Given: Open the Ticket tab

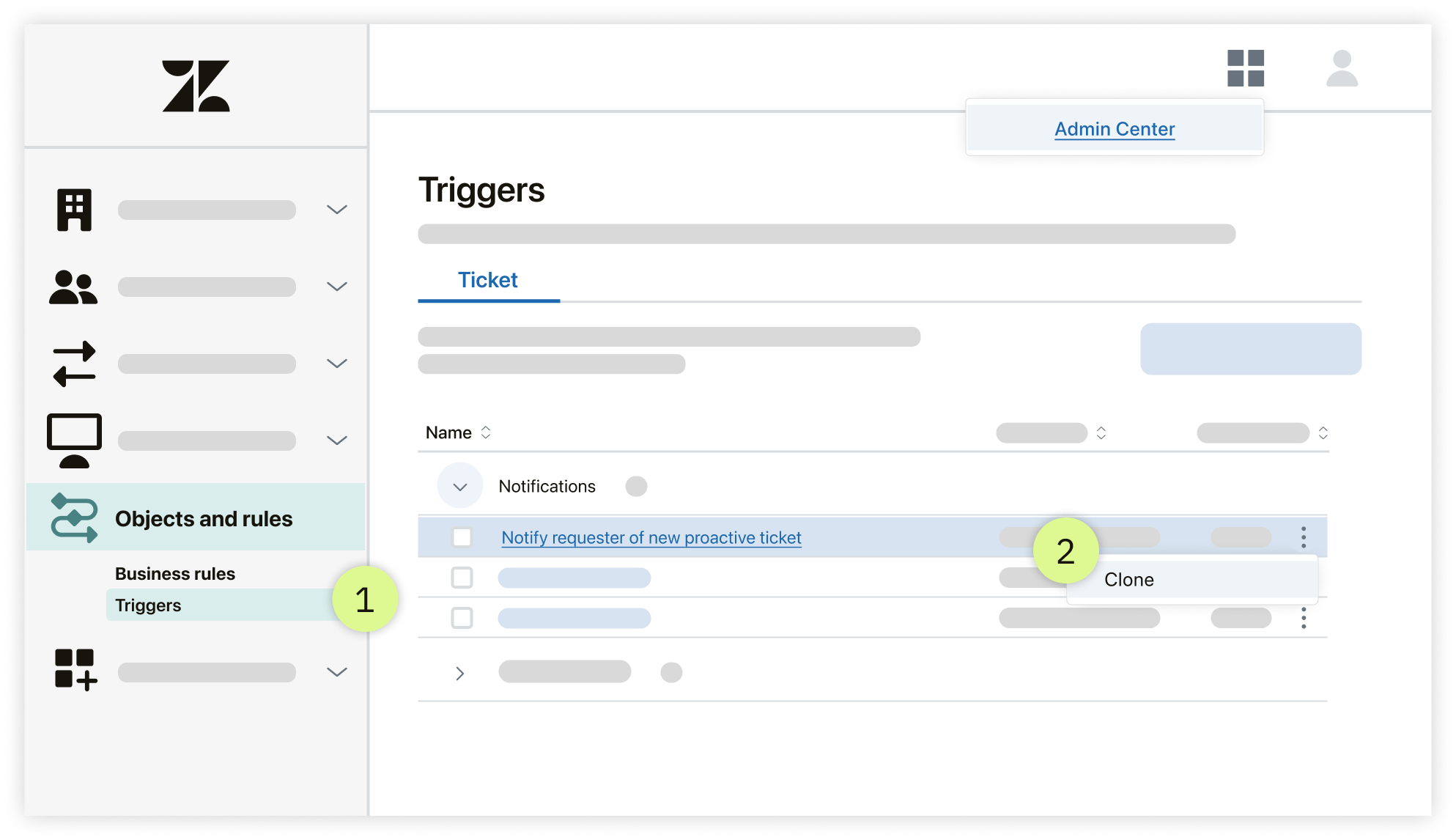Looking at the screenshot, I should (x=489, y=280).
